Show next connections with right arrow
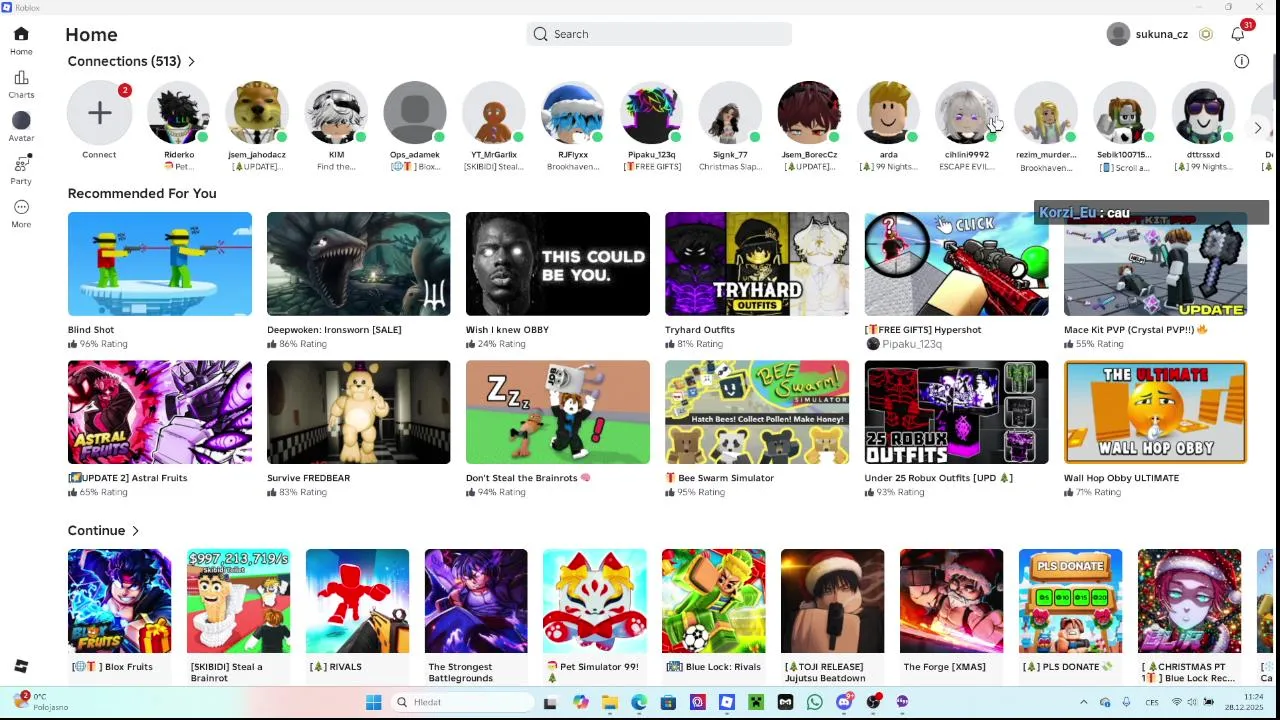Image resolution: width=1280 pixels, height=720 pixels. pyautogui.click(x=1257, y=128)
